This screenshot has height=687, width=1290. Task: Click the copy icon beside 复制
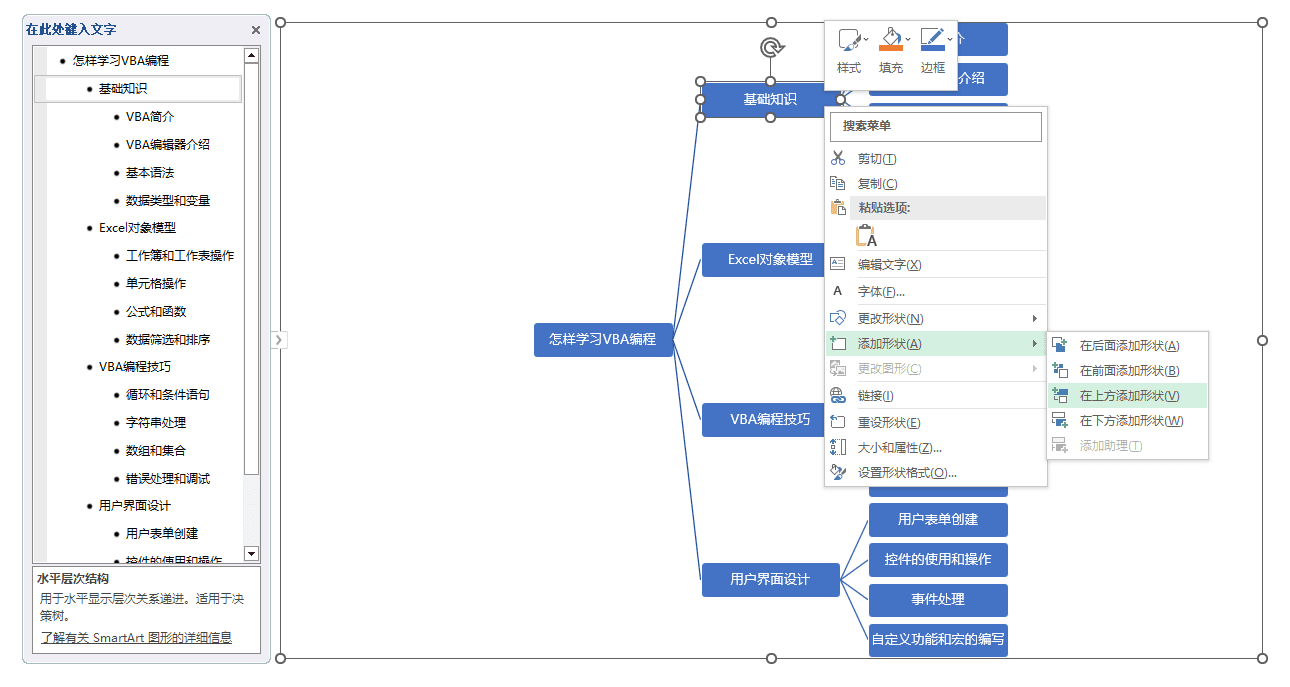click(838, 183)
